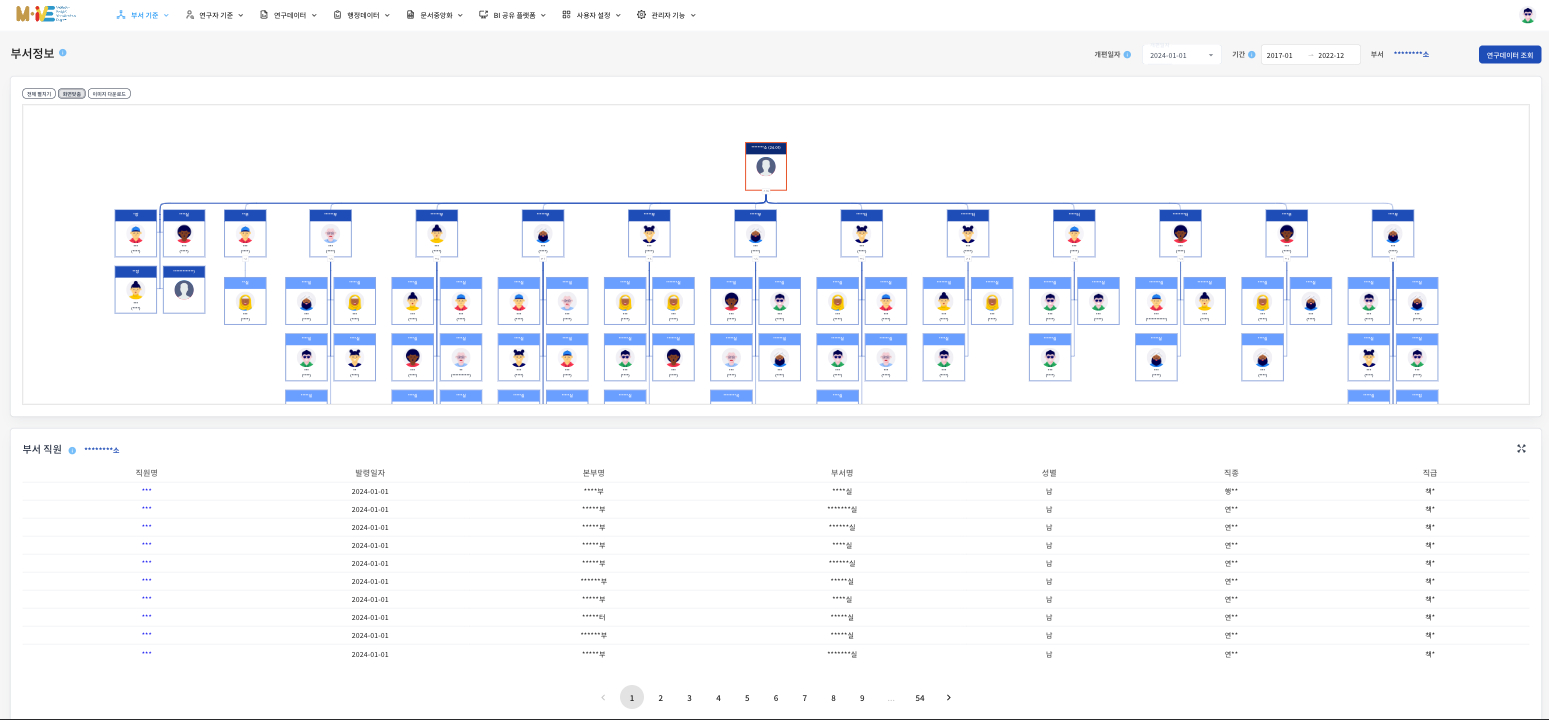The image size is (1549, 720).
Task: Toggle the 화면맞춤 fit-to-screen button
Action: [71, 94]
